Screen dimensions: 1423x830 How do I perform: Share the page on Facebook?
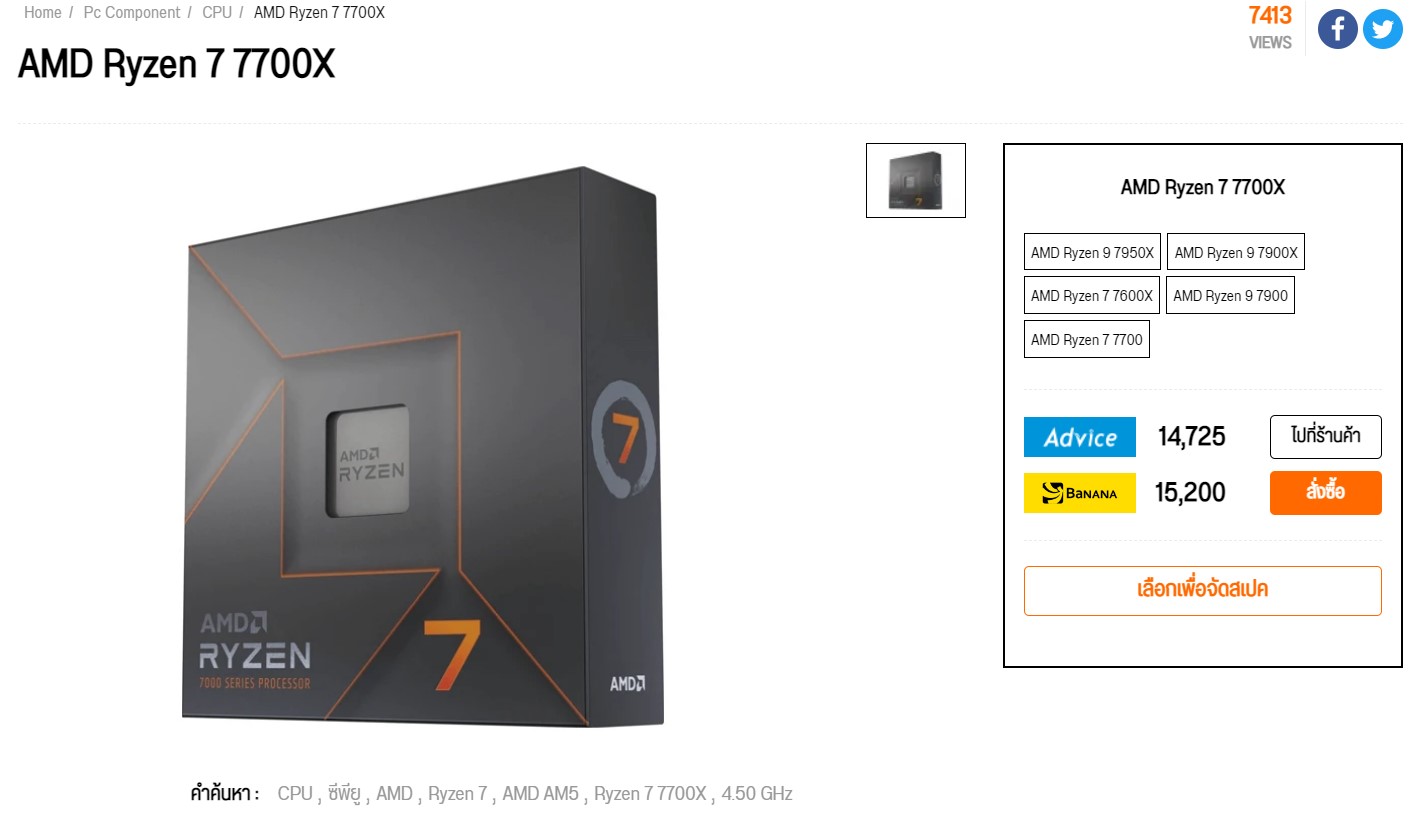(1337, 29)
